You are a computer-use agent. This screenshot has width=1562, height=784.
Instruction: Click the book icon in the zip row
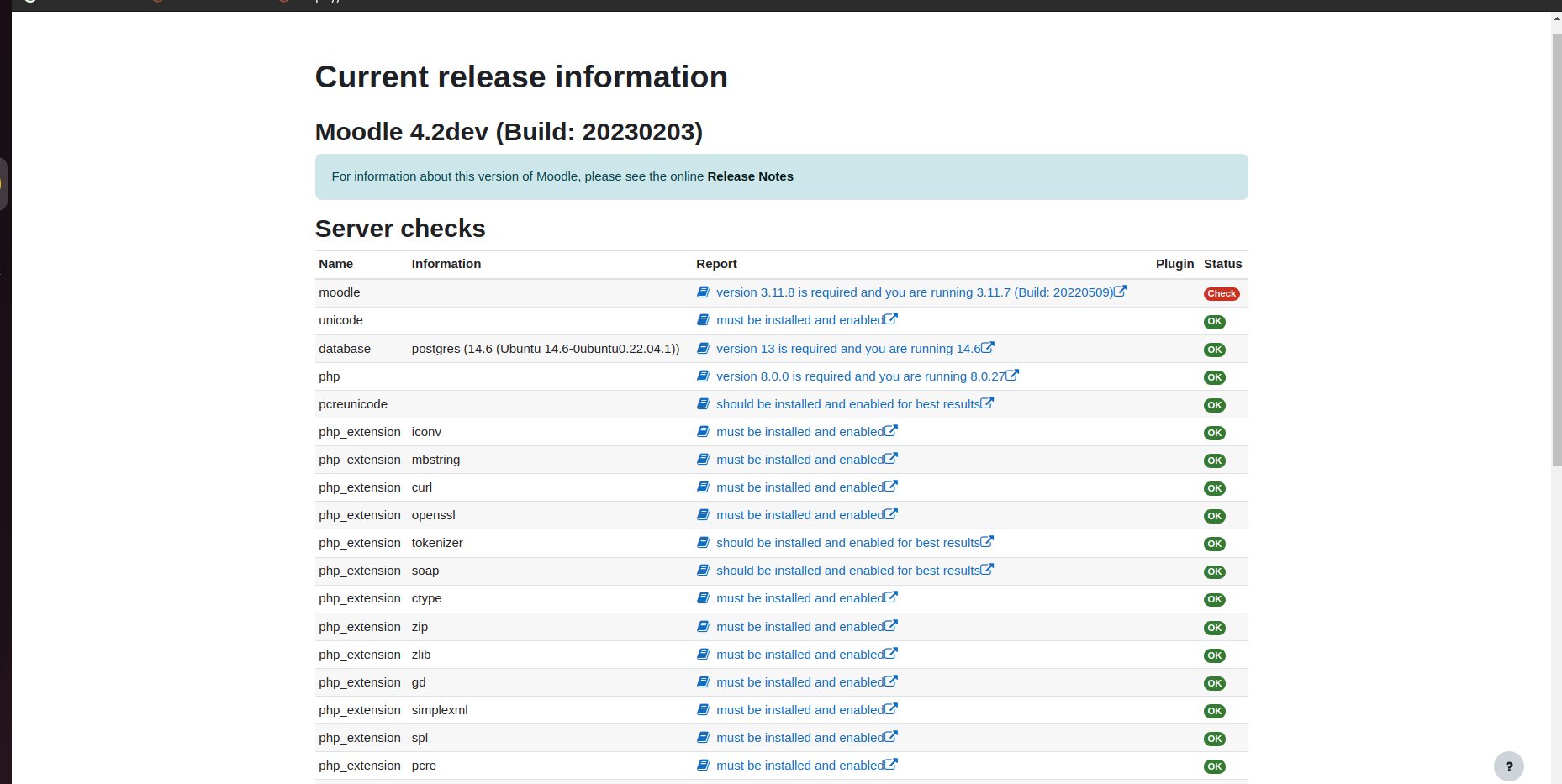(703, 626)
